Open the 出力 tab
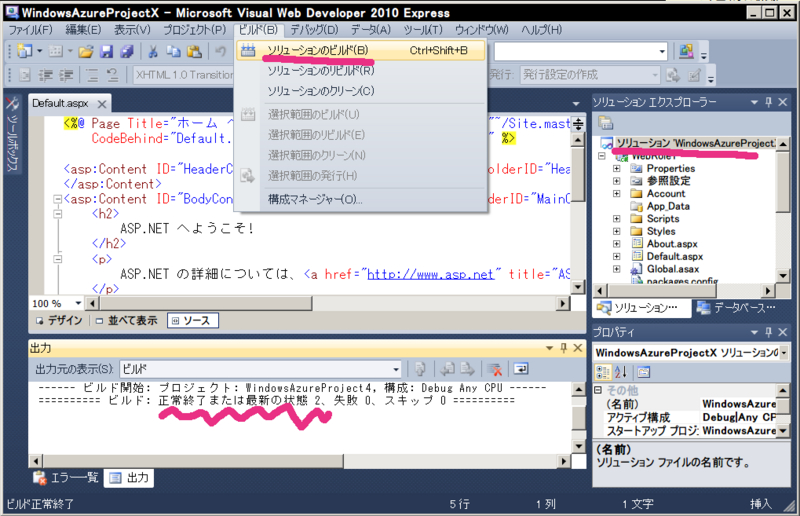 129,478
